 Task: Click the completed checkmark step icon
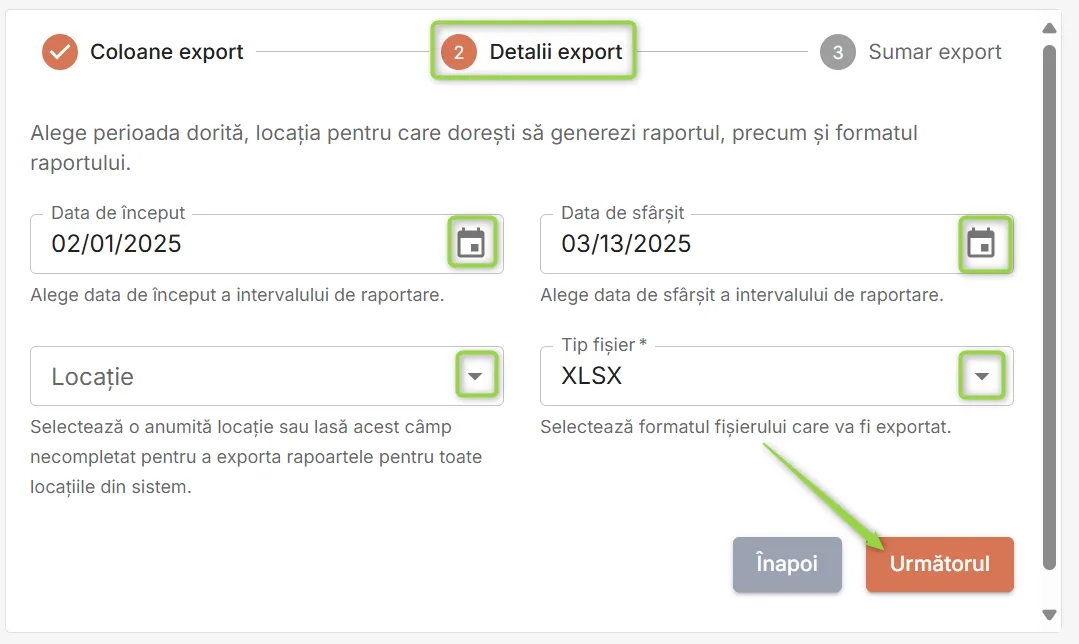tap(60, 52)
